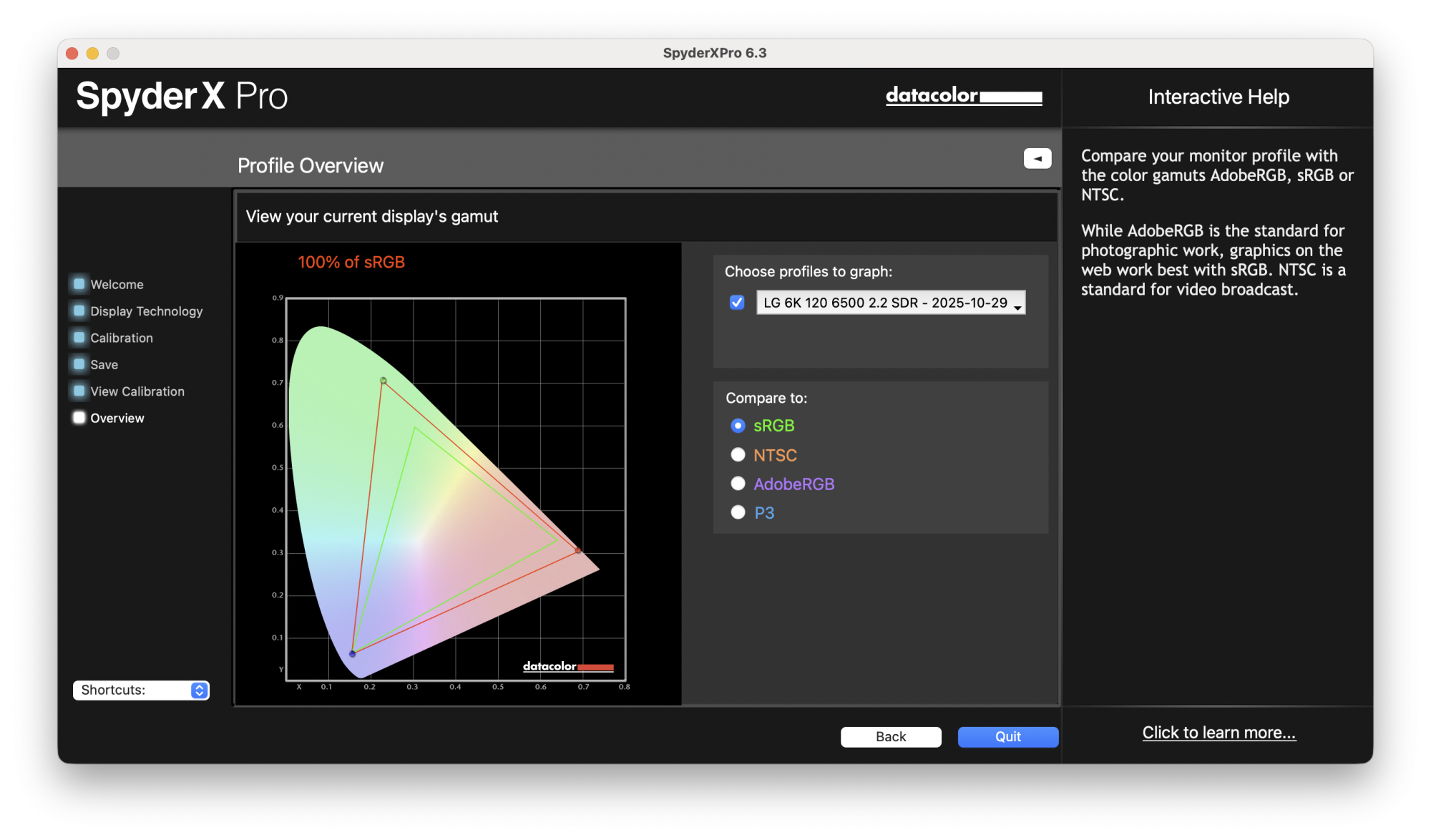1431x840 pixels.
Task: Click the Calibration step indicator icon
Action: pos(79,337)
